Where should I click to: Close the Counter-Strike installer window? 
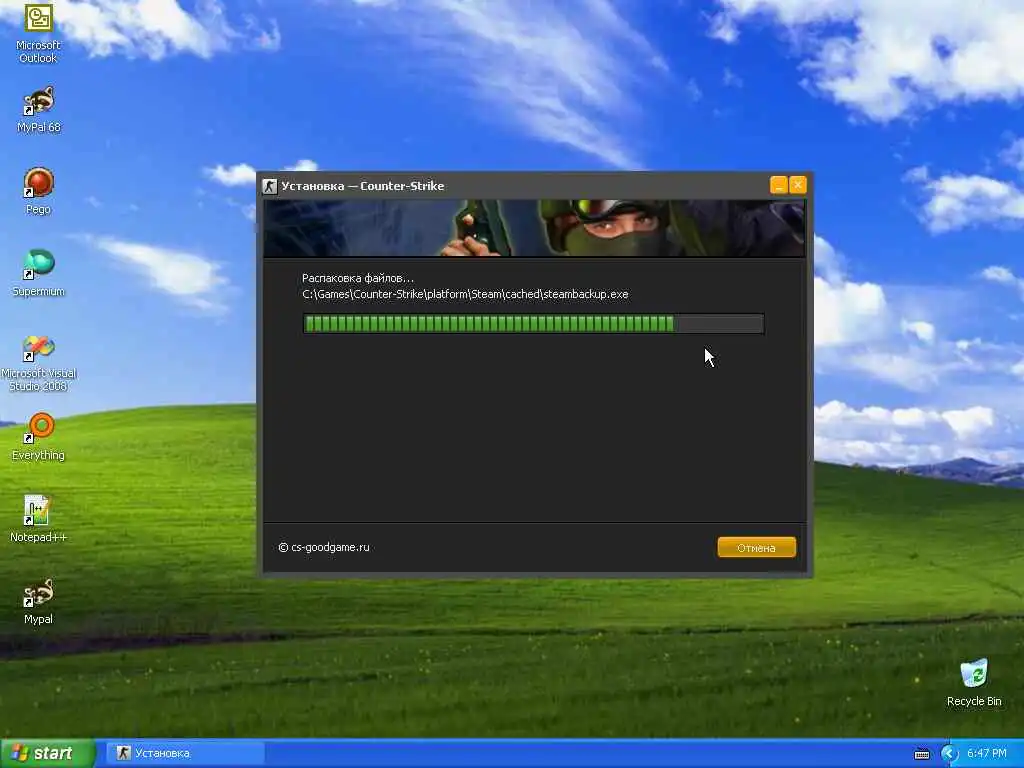click(x=798, y=185)
